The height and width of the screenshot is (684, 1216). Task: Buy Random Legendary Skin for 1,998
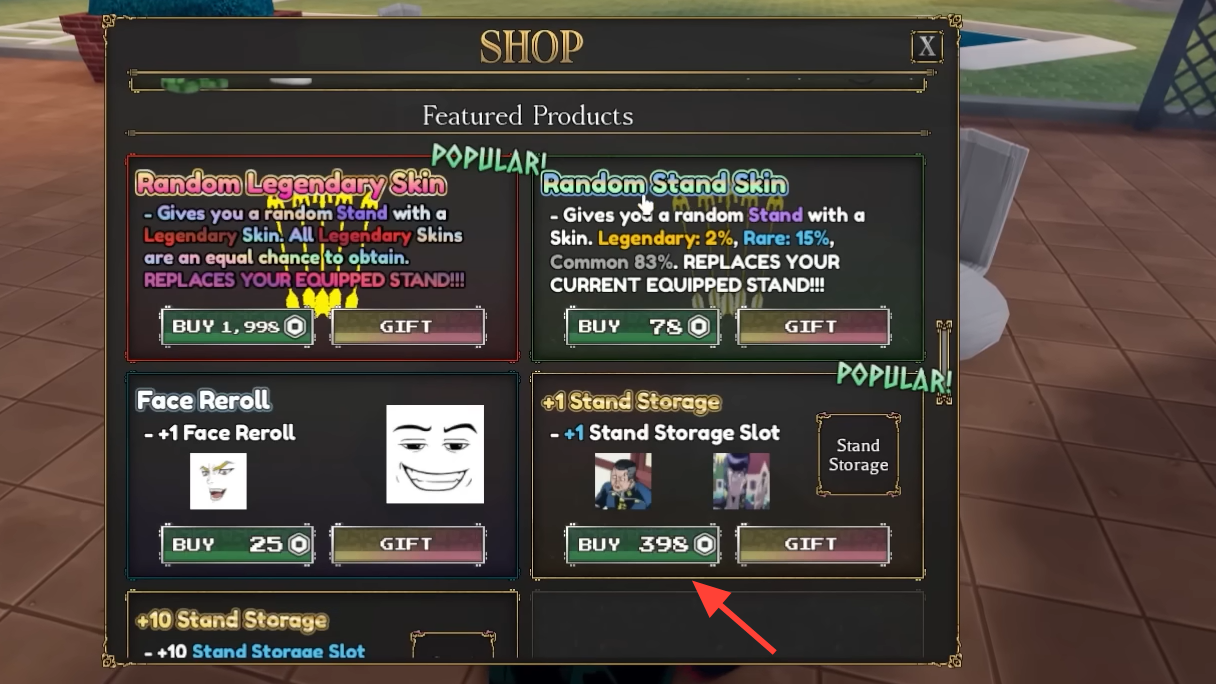click(x=237, y=327)
